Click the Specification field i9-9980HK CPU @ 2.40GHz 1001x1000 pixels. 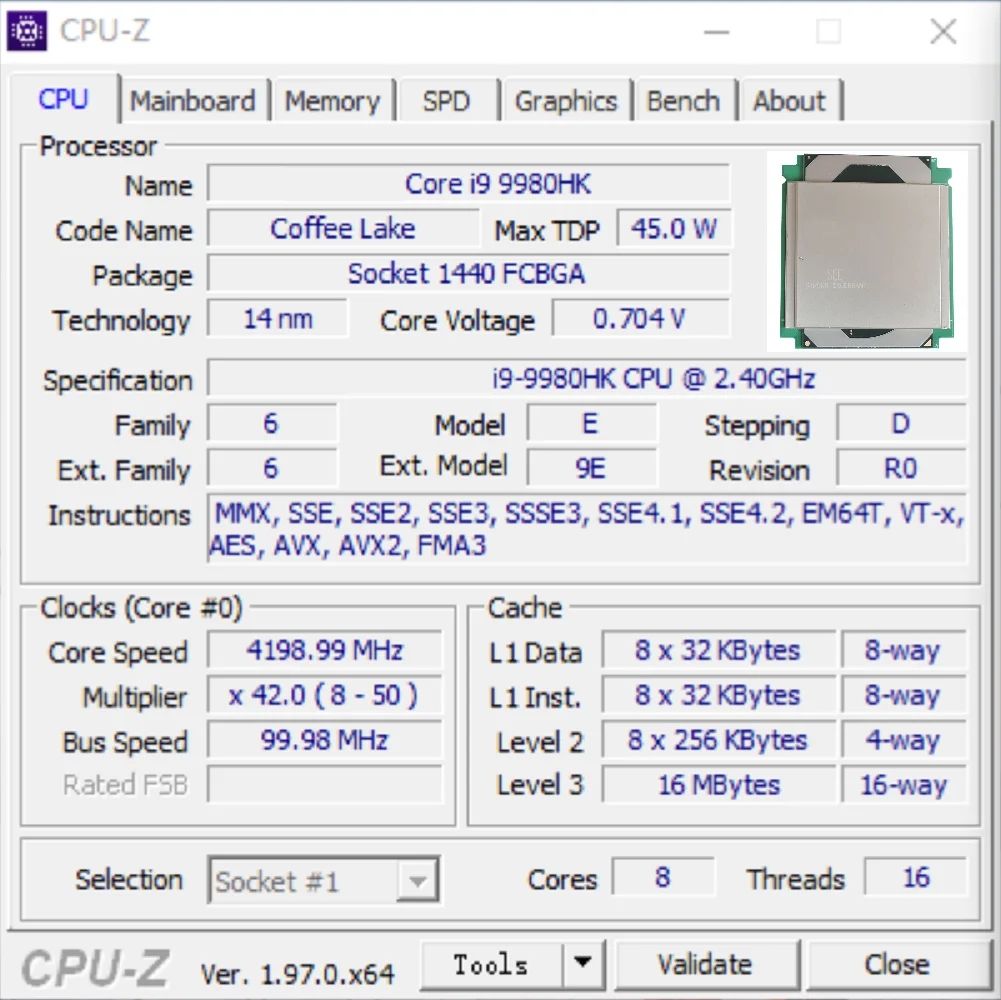[587, 379]
